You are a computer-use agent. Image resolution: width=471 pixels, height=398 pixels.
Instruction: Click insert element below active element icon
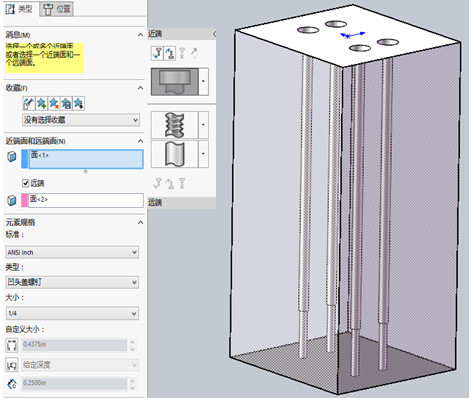click(157, 53)
